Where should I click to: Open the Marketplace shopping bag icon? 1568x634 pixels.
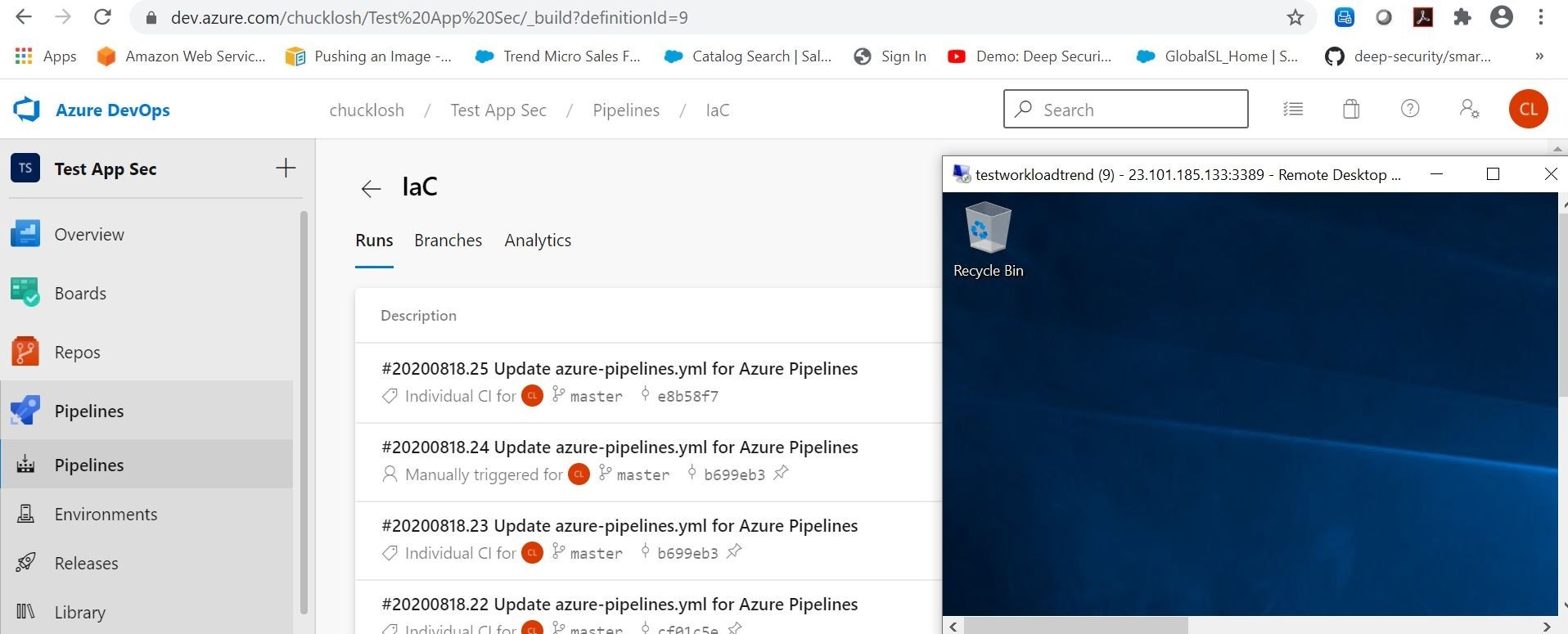pyautogui.click(x=1351, y=109)
